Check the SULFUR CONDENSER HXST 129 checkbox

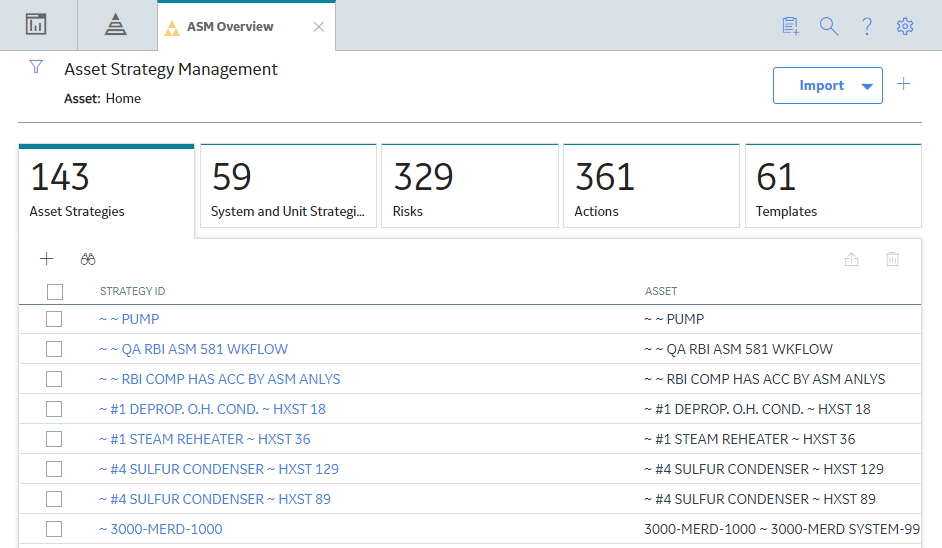[x=54, y=469]
